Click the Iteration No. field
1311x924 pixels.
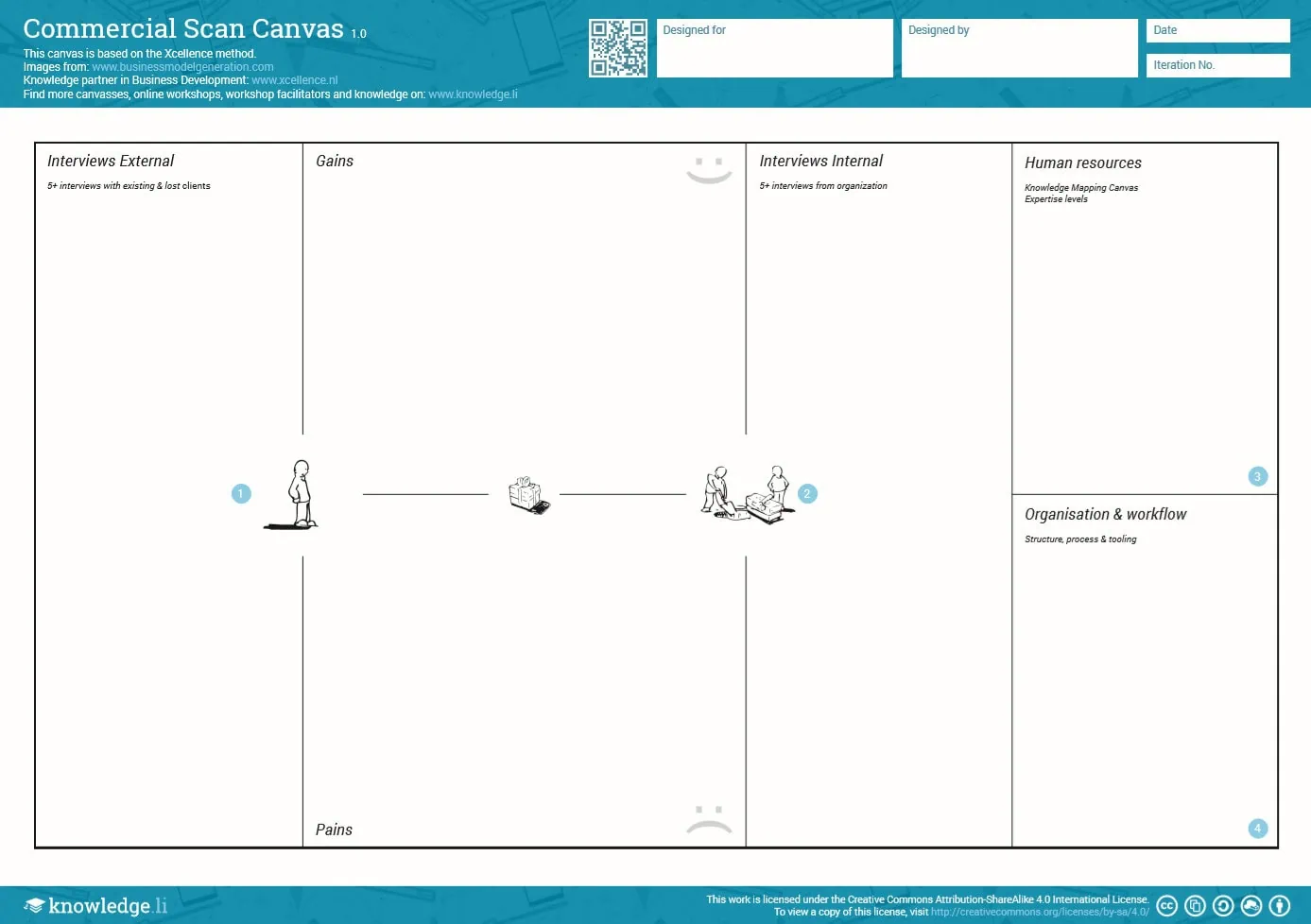(1218, 65)
